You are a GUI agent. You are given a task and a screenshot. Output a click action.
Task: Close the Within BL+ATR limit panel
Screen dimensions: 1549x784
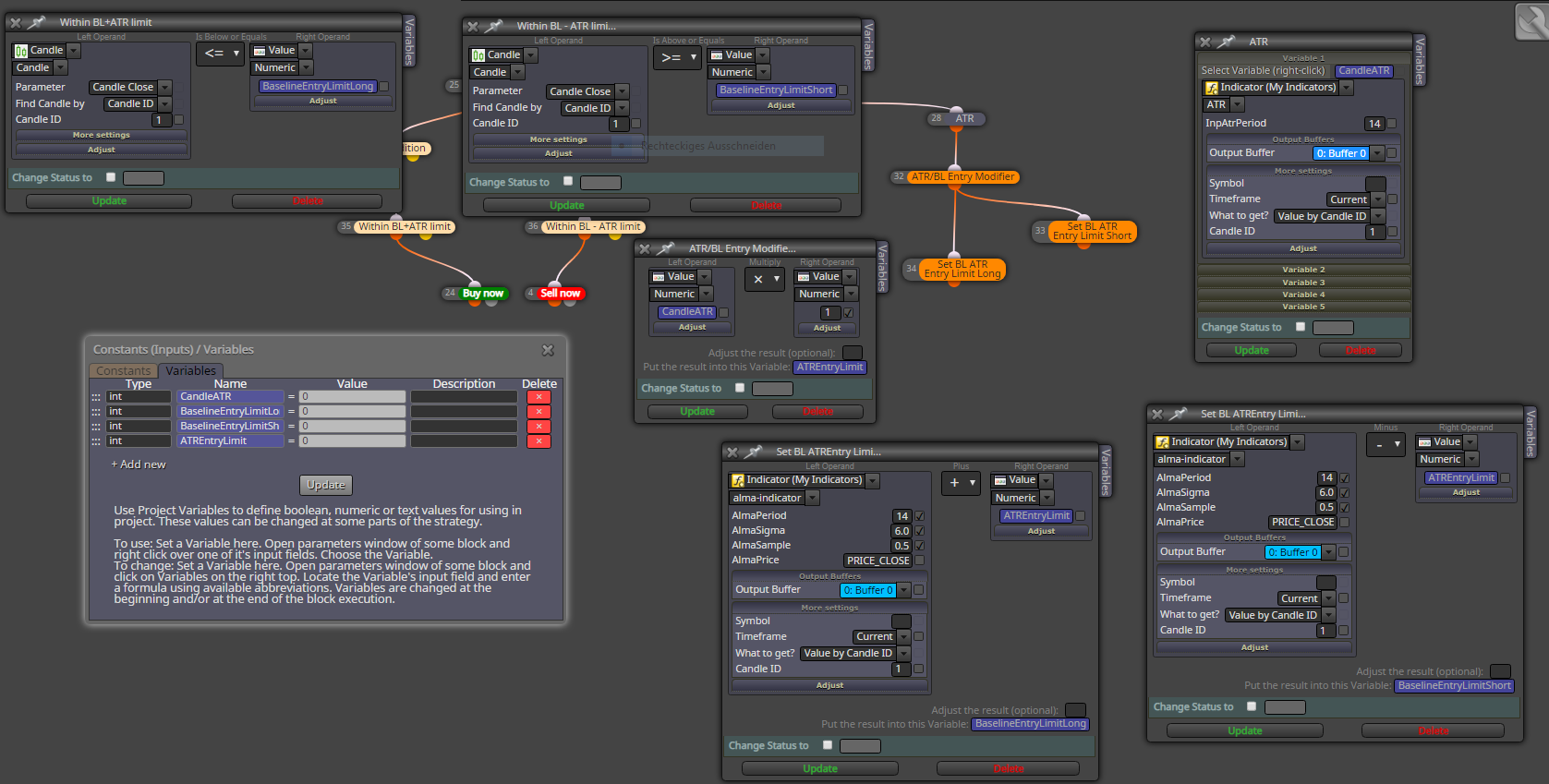tap(16, 22)
